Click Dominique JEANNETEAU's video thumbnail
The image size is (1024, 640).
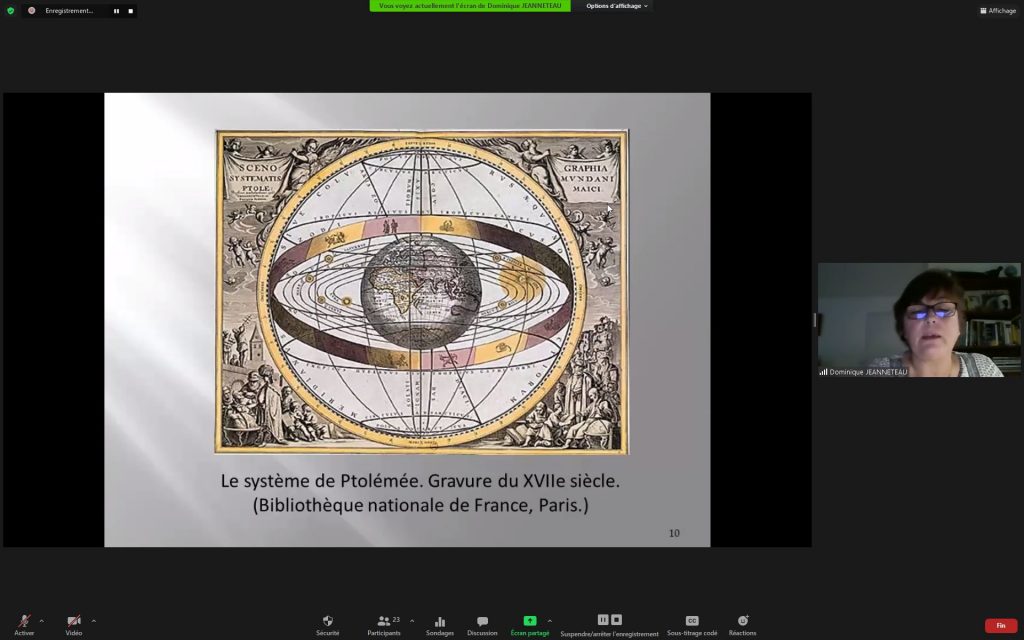tap(919, 320)
